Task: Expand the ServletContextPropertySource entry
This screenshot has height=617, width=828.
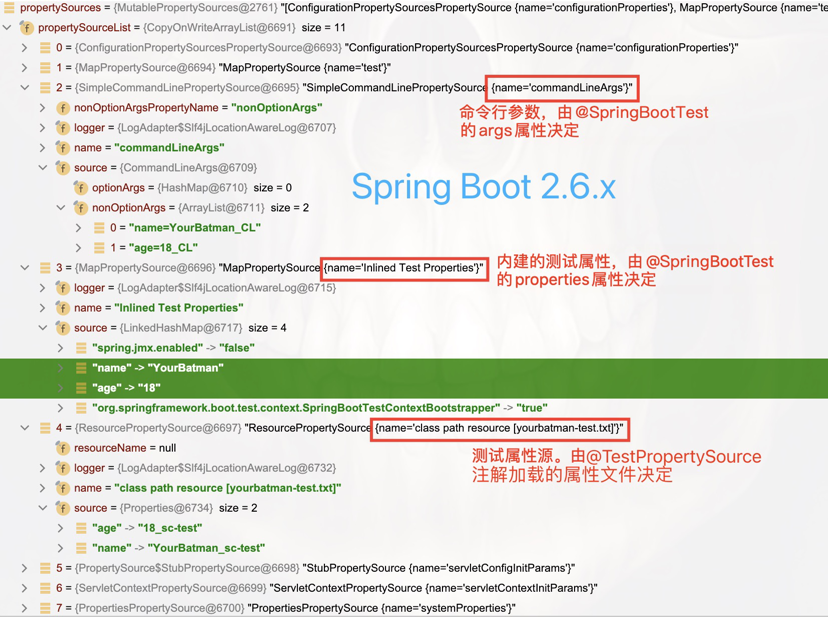Action: point(24,588)
